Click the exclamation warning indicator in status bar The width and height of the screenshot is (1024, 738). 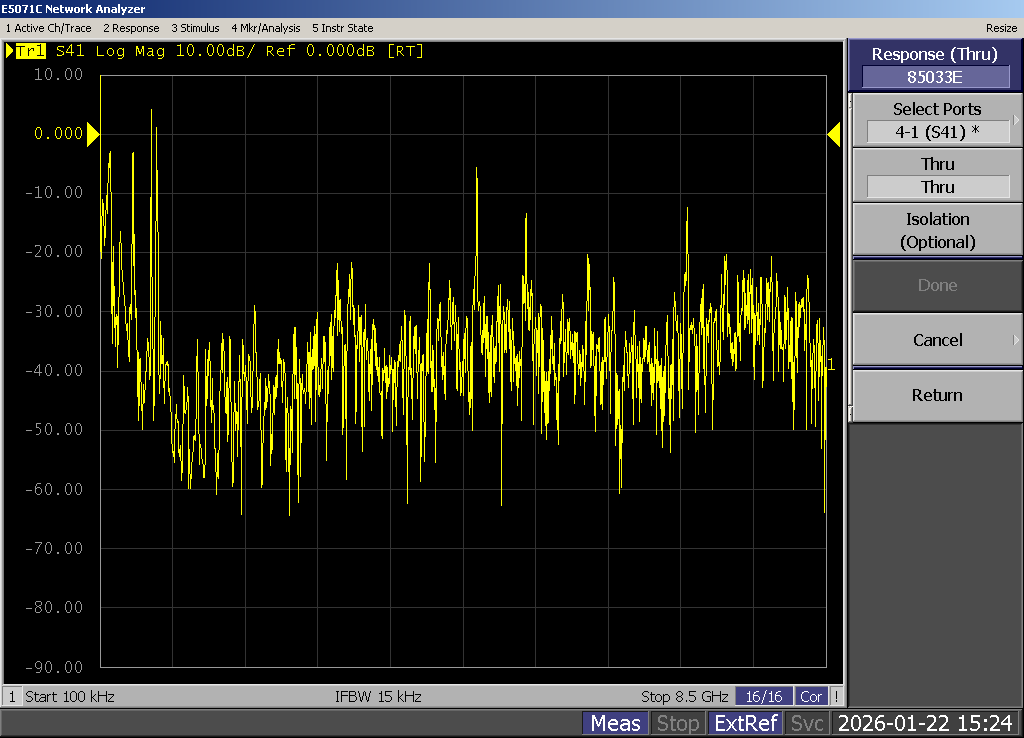(x=836, y=696)
